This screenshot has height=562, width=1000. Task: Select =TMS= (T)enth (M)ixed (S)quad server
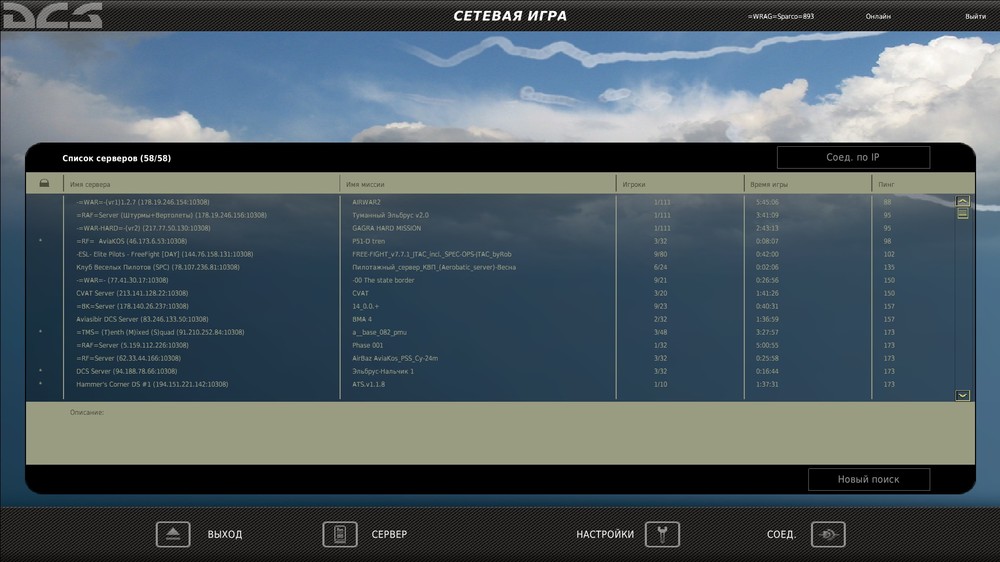pyautogui.click(x=490, y=332)
